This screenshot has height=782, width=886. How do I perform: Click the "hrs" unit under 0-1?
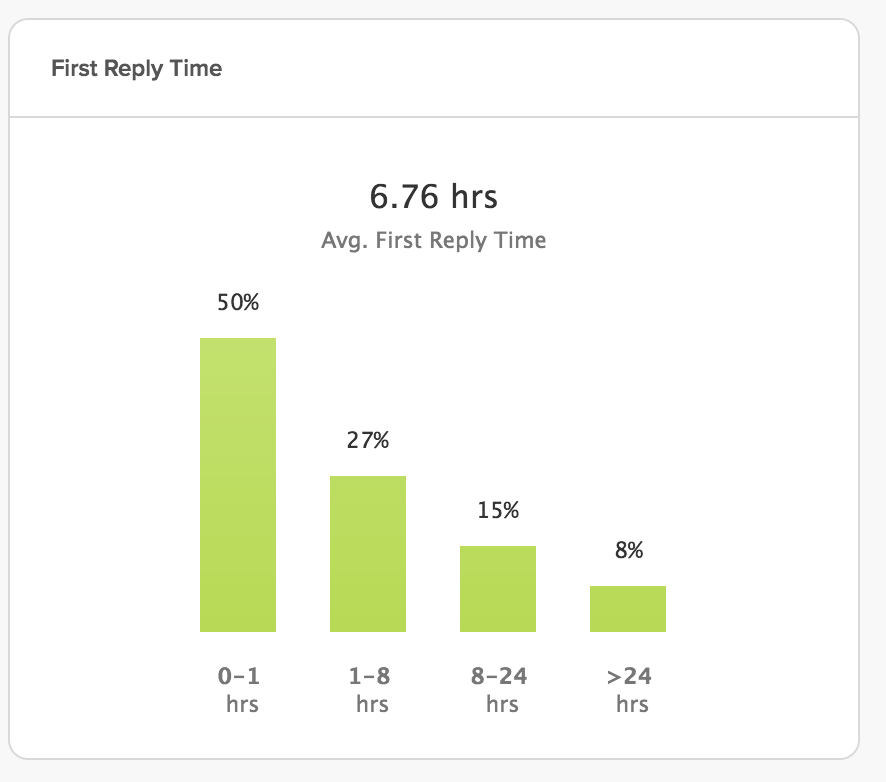click(242, 705)
